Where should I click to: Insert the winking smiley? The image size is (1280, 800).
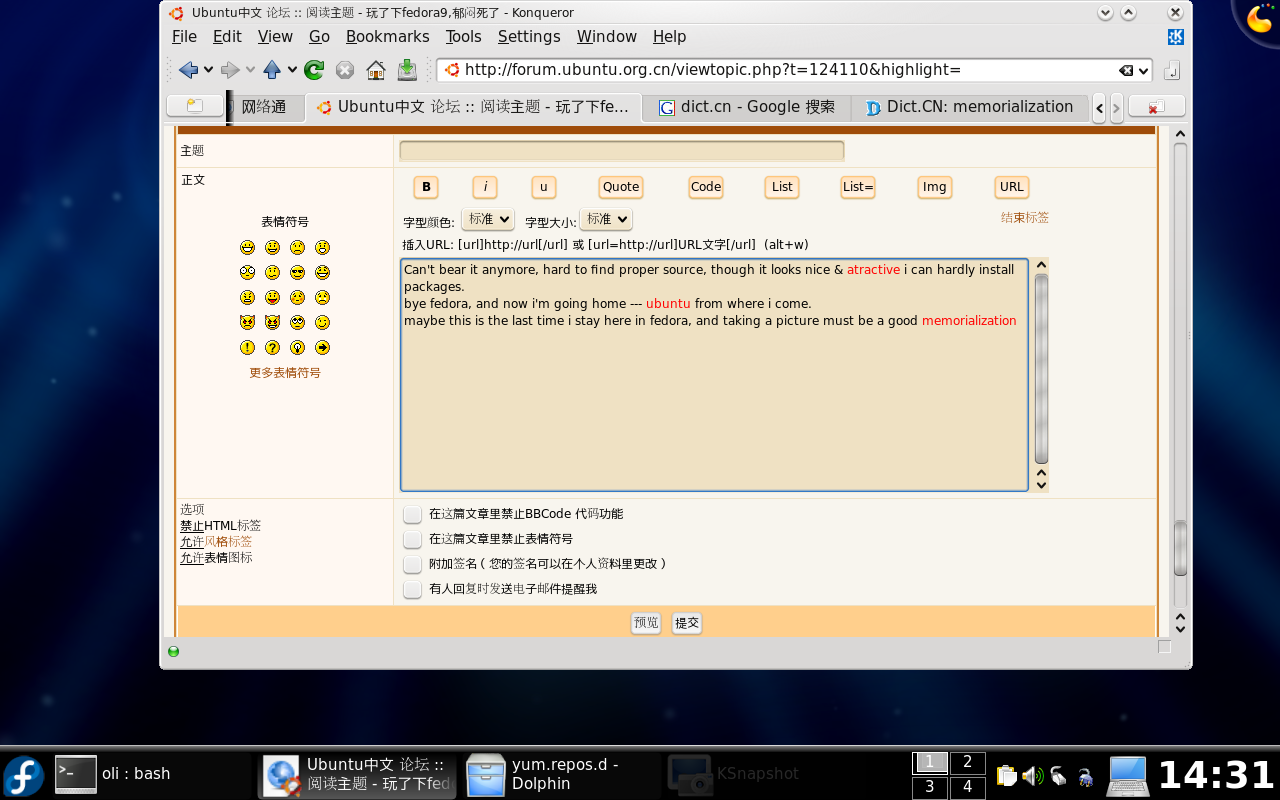click(322, 322)
